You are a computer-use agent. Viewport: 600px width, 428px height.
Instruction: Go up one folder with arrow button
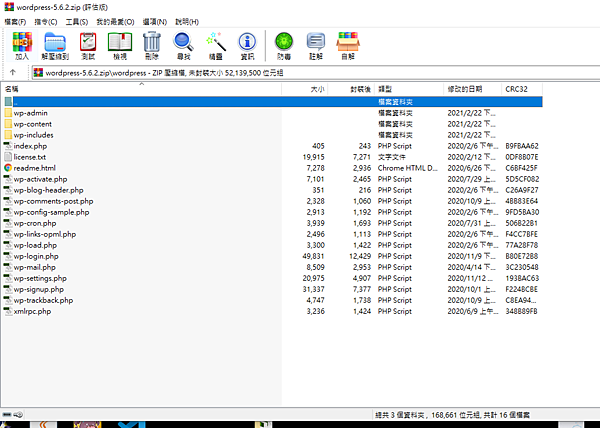13,72
